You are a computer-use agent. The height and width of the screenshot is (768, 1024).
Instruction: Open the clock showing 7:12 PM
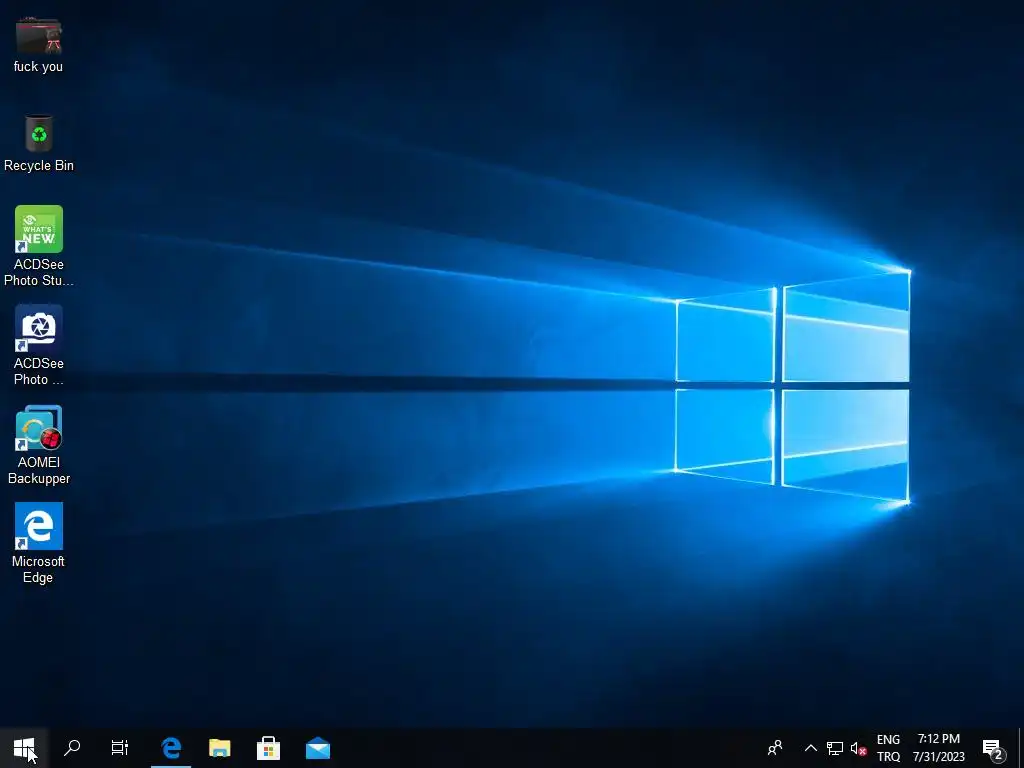tap(938, 748)
